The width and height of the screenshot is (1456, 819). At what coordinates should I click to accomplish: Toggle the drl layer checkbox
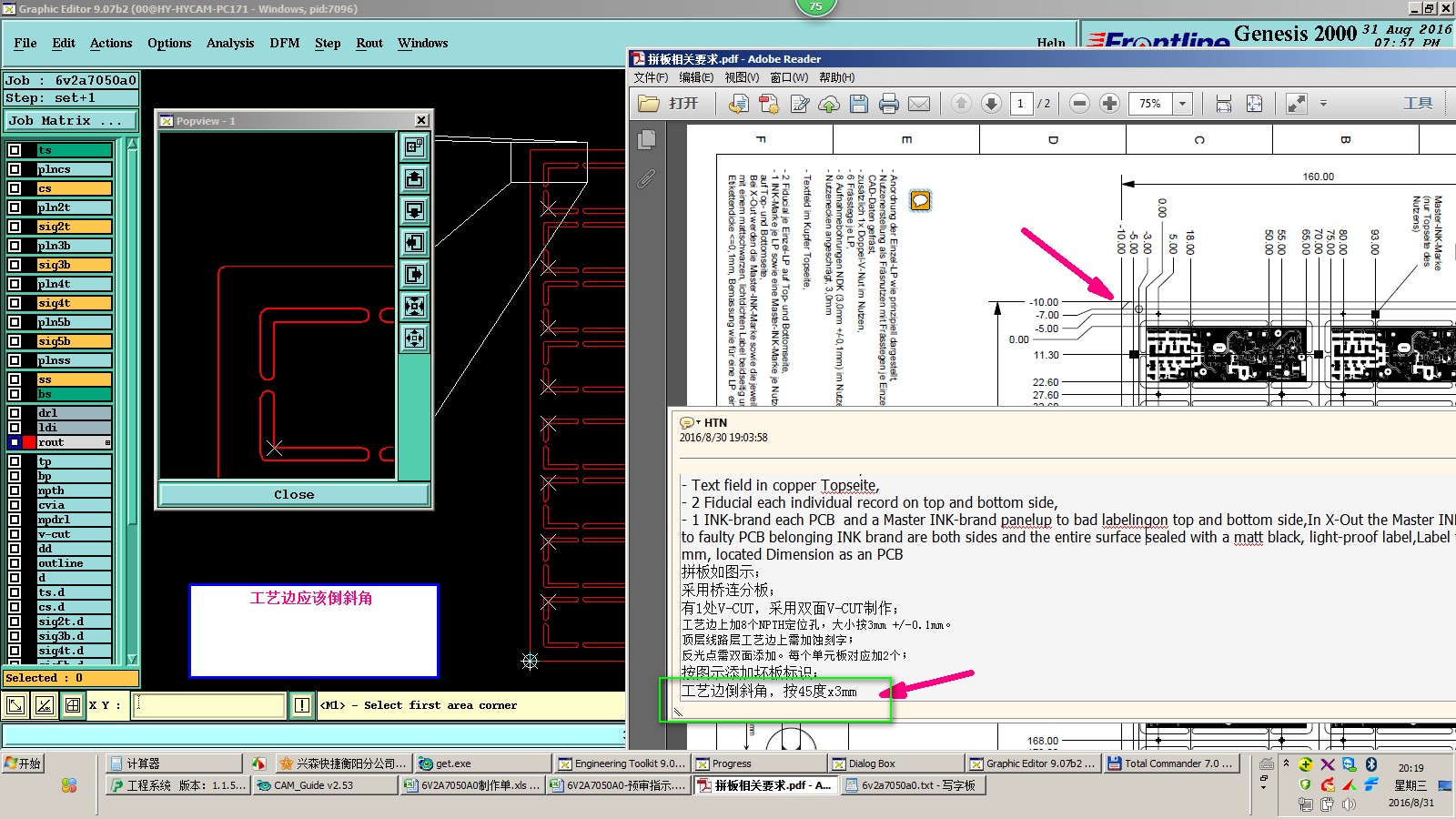(x=15, y=413)
